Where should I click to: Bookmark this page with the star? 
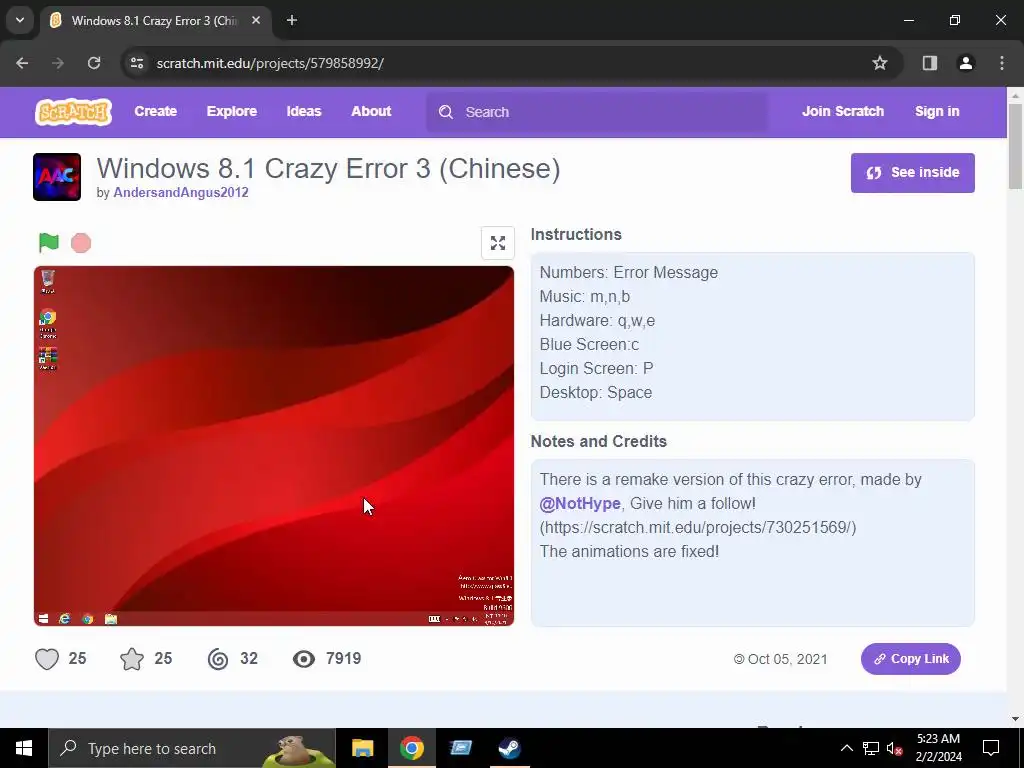tap(880, 63)
